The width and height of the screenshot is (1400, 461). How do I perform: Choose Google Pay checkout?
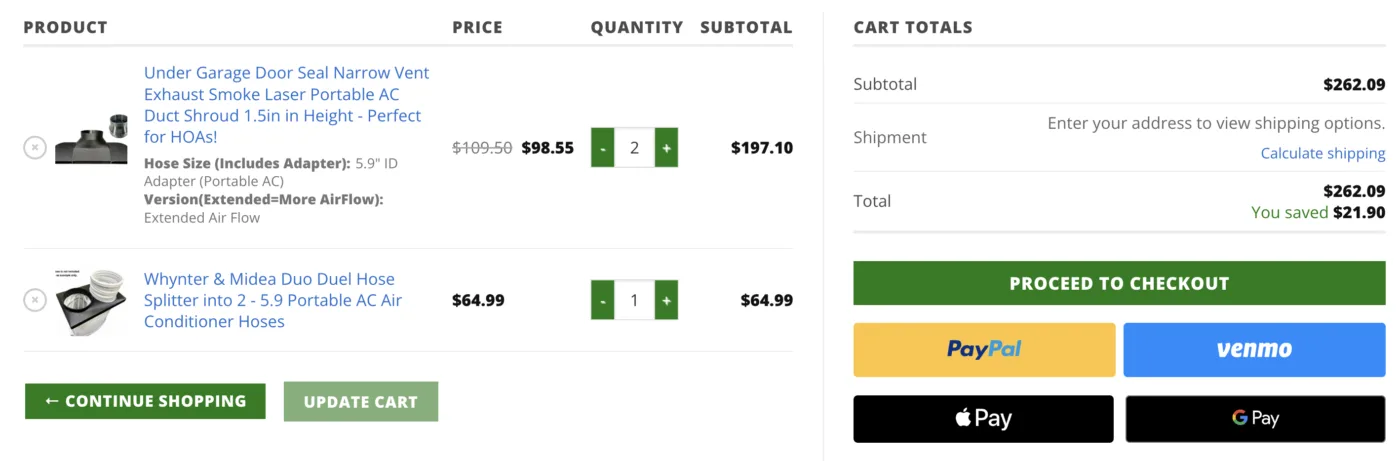coord(1255,418)
